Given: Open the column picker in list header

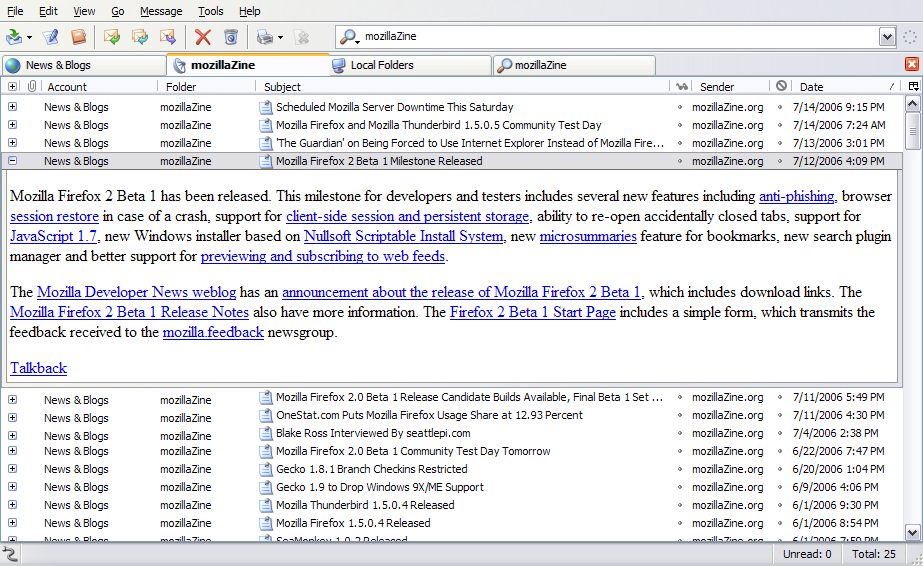Looking at the screenshot, I should coord(913,87).
